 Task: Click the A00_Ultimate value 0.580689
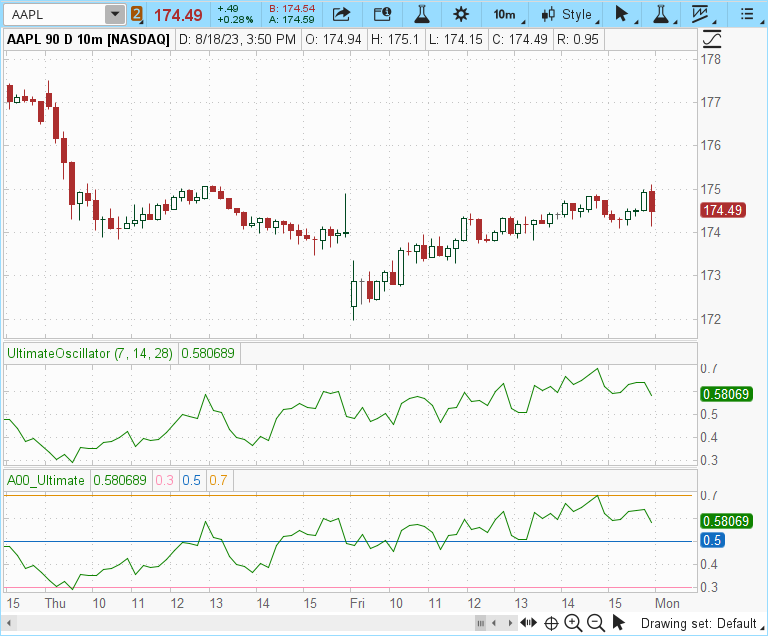coord(120,480)
